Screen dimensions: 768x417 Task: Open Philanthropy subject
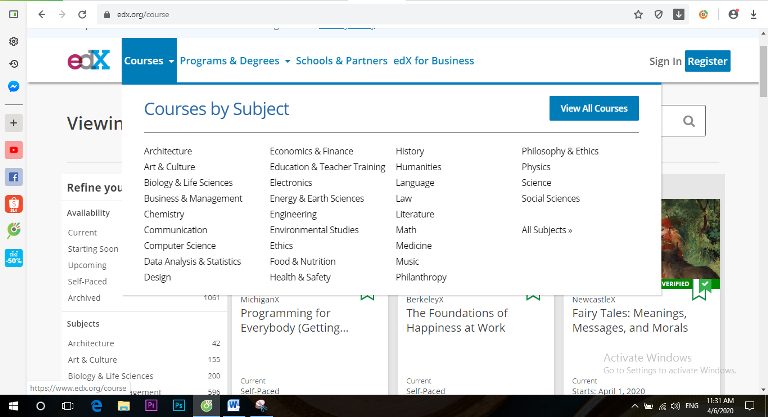pyautogui.click(x=421, y=277)
